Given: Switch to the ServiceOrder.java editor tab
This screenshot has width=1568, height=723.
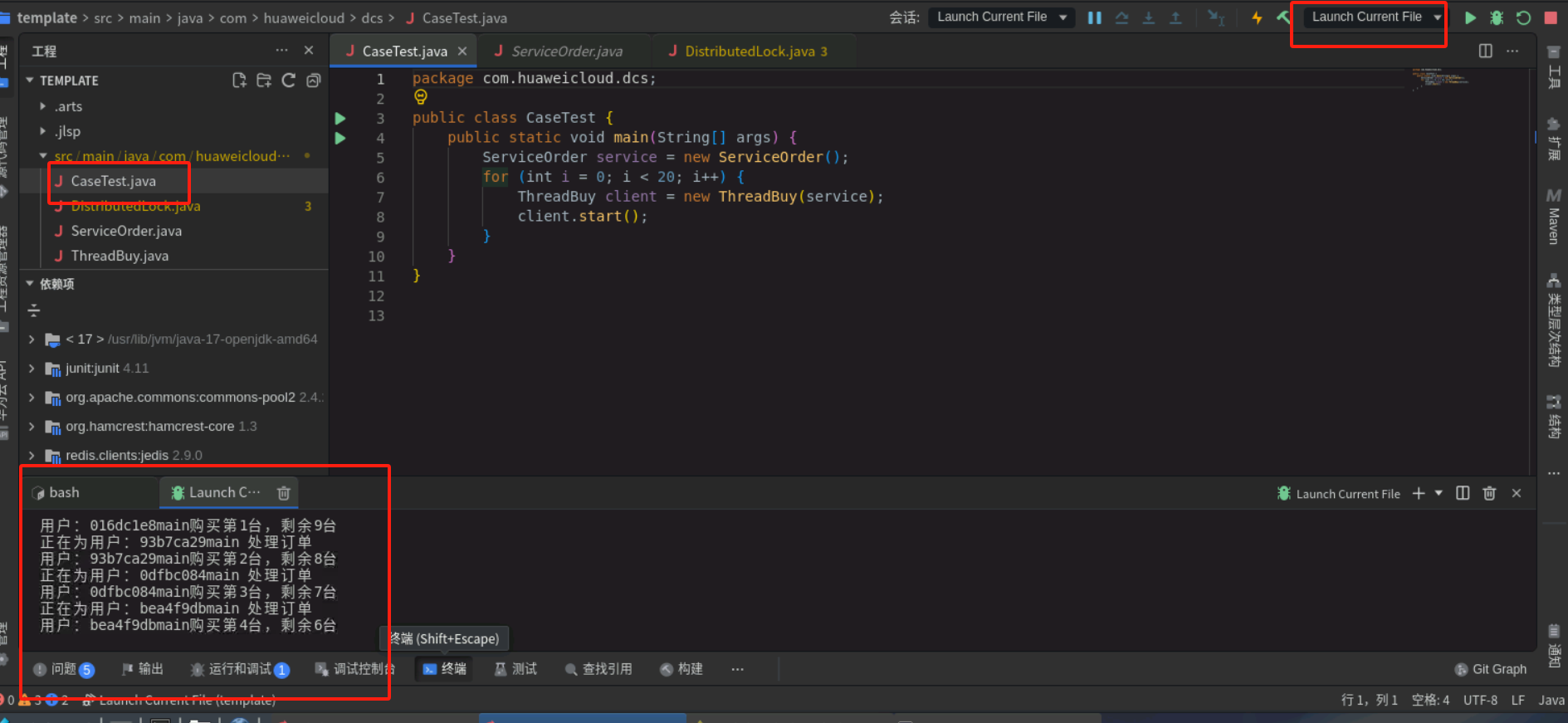Looking at the screenshot, I should (x=566, y=51).
